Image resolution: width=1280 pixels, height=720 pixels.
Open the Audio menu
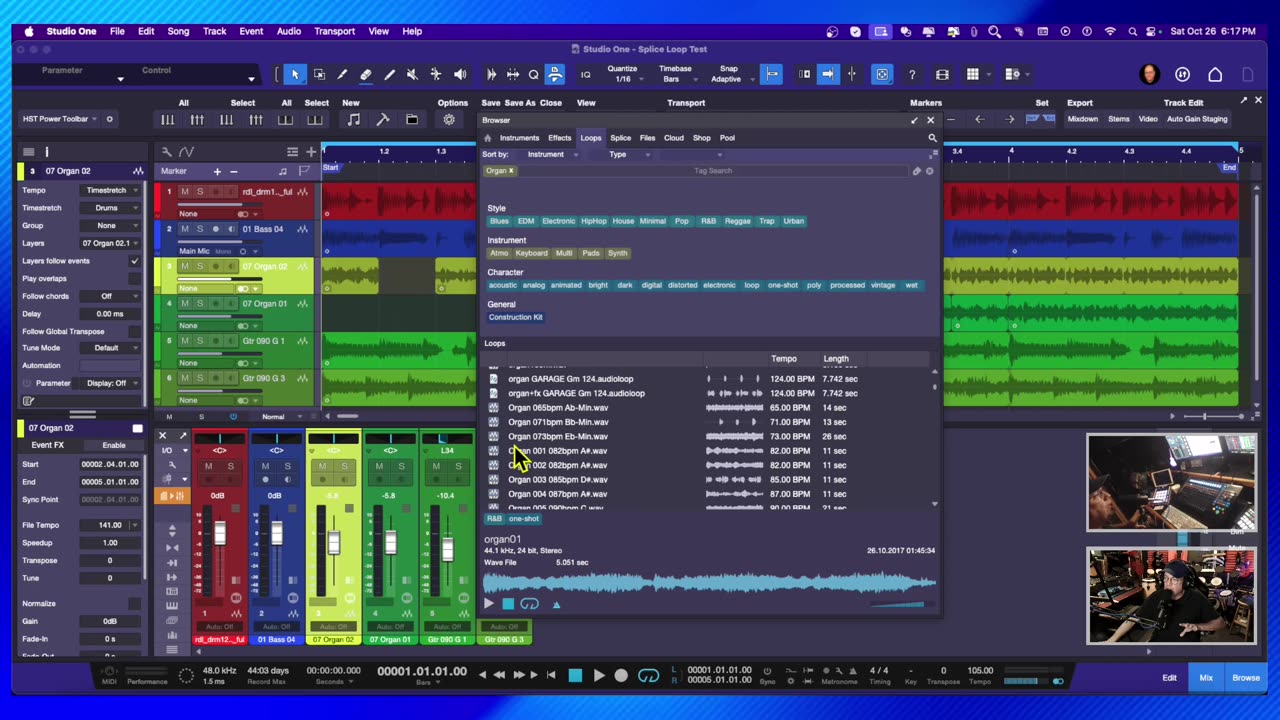[x=289, y=31]
